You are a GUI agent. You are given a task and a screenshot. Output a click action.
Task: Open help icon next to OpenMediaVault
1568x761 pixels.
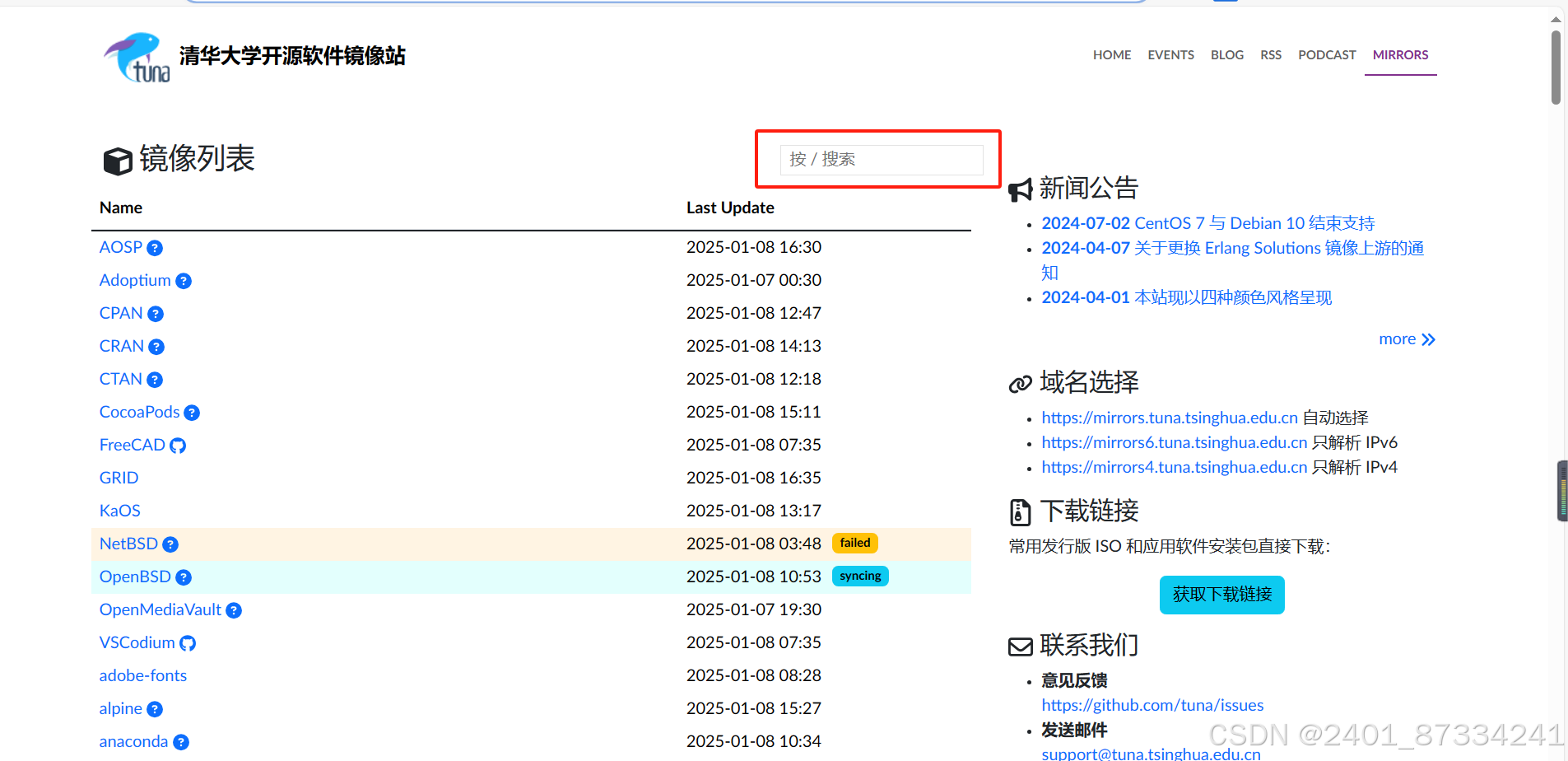pos(234,610)
